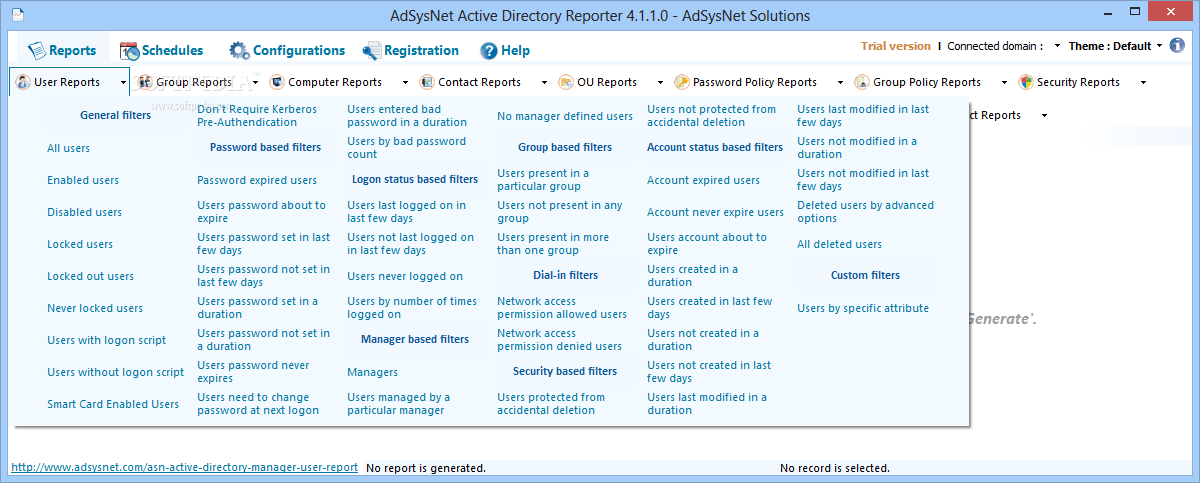Switch to the Configurations tab
The height and width of the screenshot is (483, 1200).
(x=287, y=50)
